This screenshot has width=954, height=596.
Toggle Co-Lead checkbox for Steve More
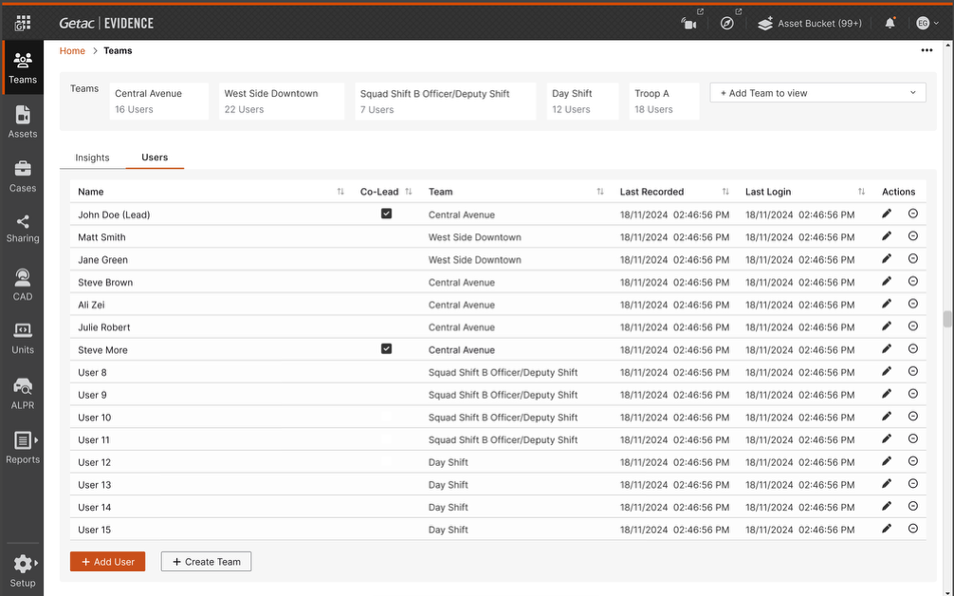tap(386, 349)
